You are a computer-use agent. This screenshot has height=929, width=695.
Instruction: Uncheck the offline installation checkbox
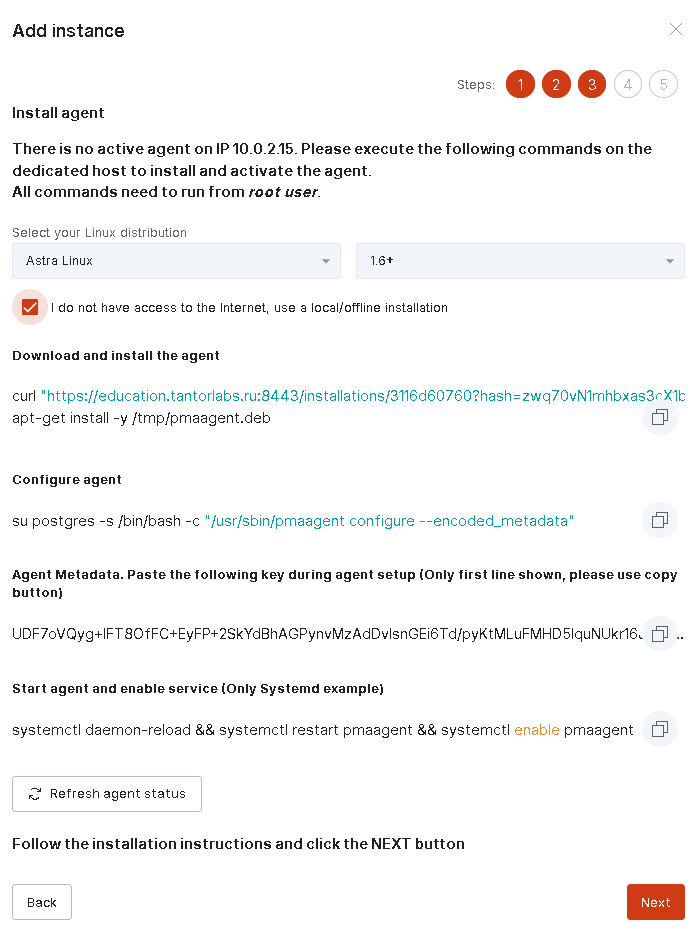(x=30, y=307)
